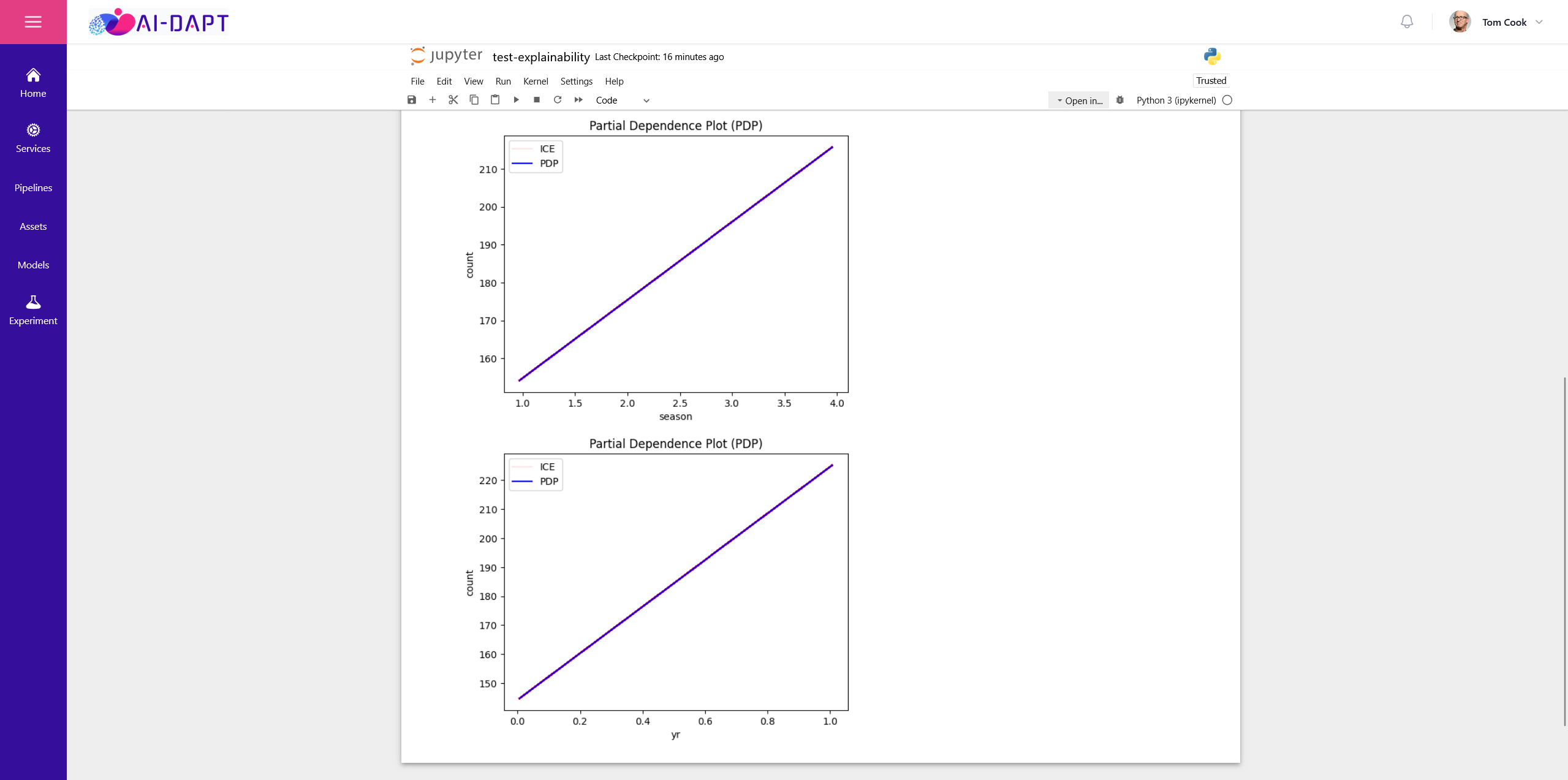Toggle the hamburger sidebar menu

[x=33, y=22]
